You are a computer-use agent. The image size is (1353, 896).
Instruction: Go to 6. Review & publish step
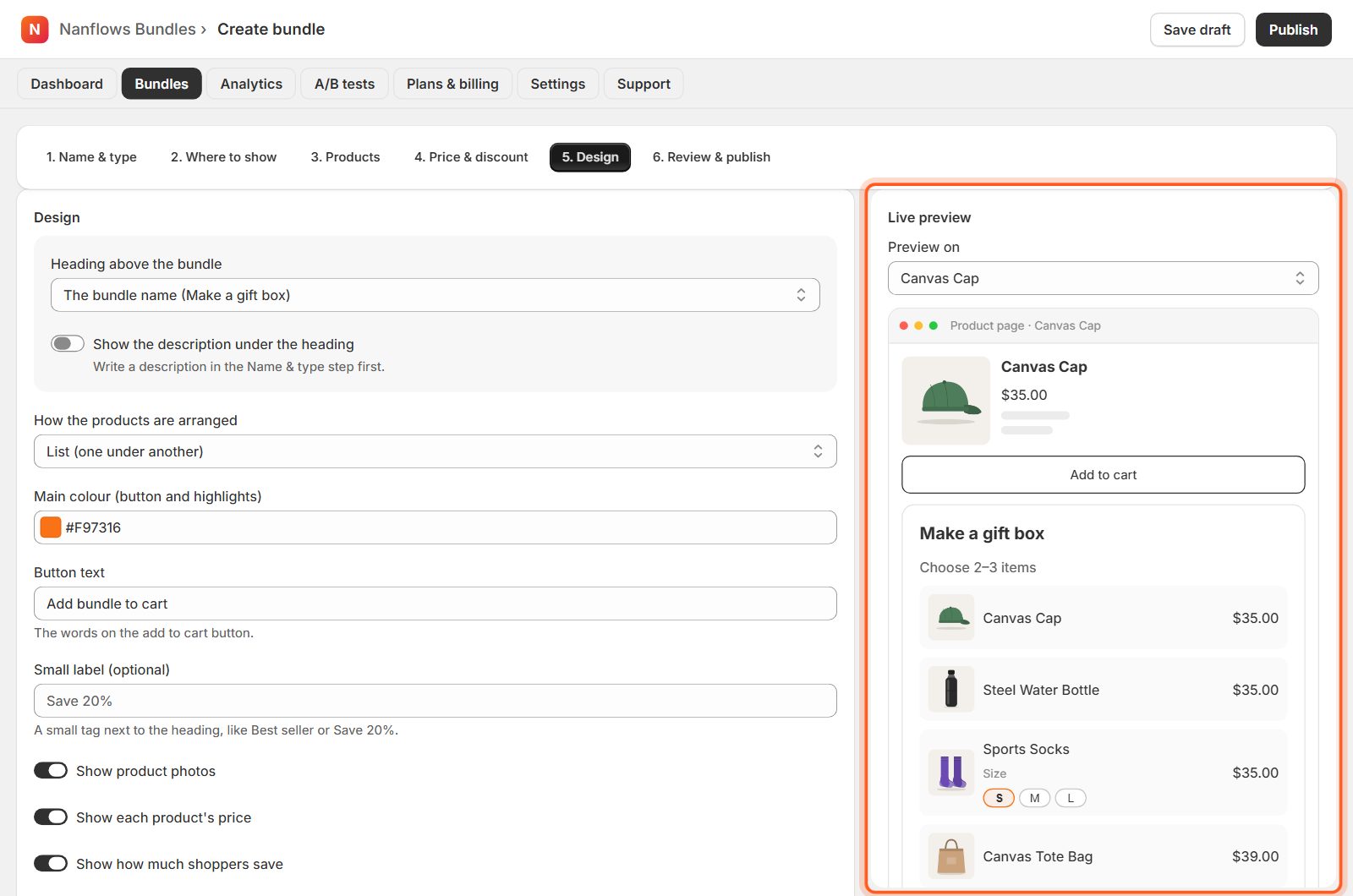711,157
